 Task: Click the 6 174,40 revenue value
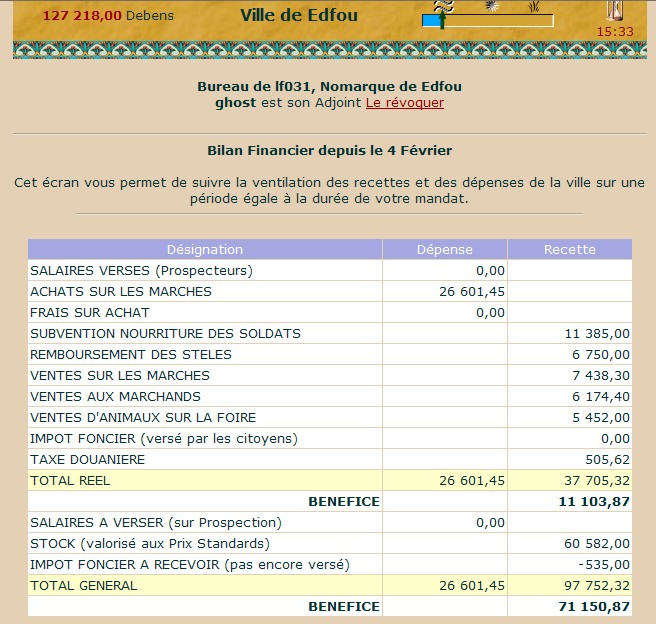click(x=601, y=396)
